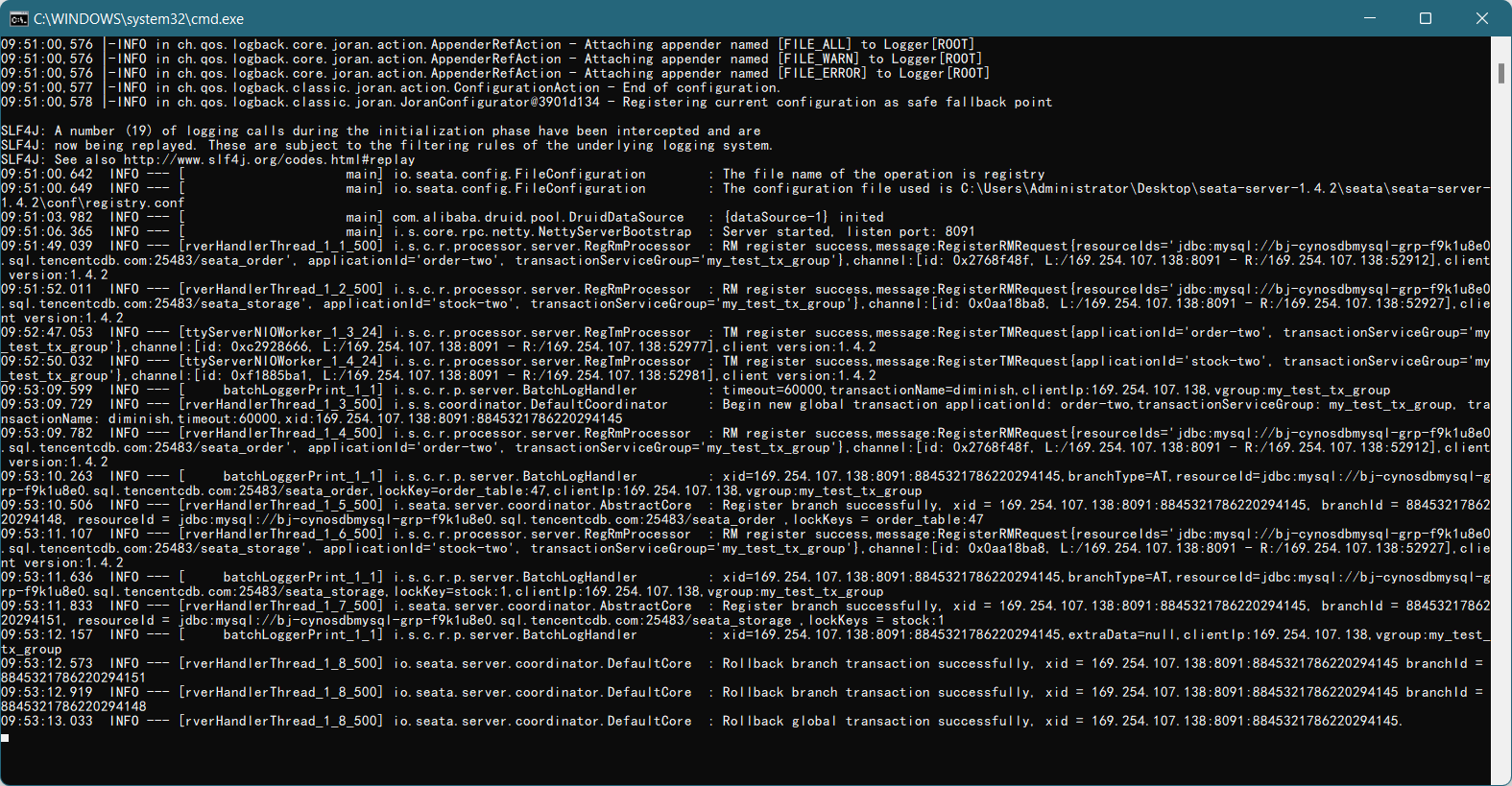Click the 'End of configuration.' message
1512x786 pixels.
tap(702, 87)
